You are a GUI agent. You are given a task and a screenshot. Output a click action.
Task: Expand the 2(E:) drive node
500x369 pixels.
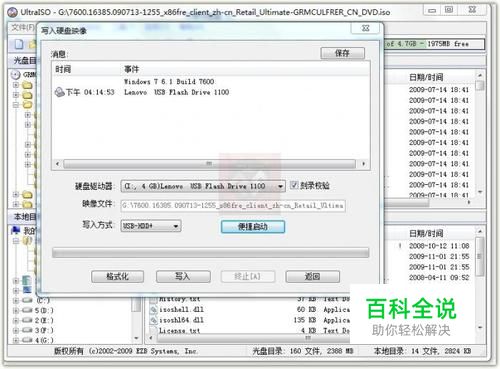pos(16,320)
